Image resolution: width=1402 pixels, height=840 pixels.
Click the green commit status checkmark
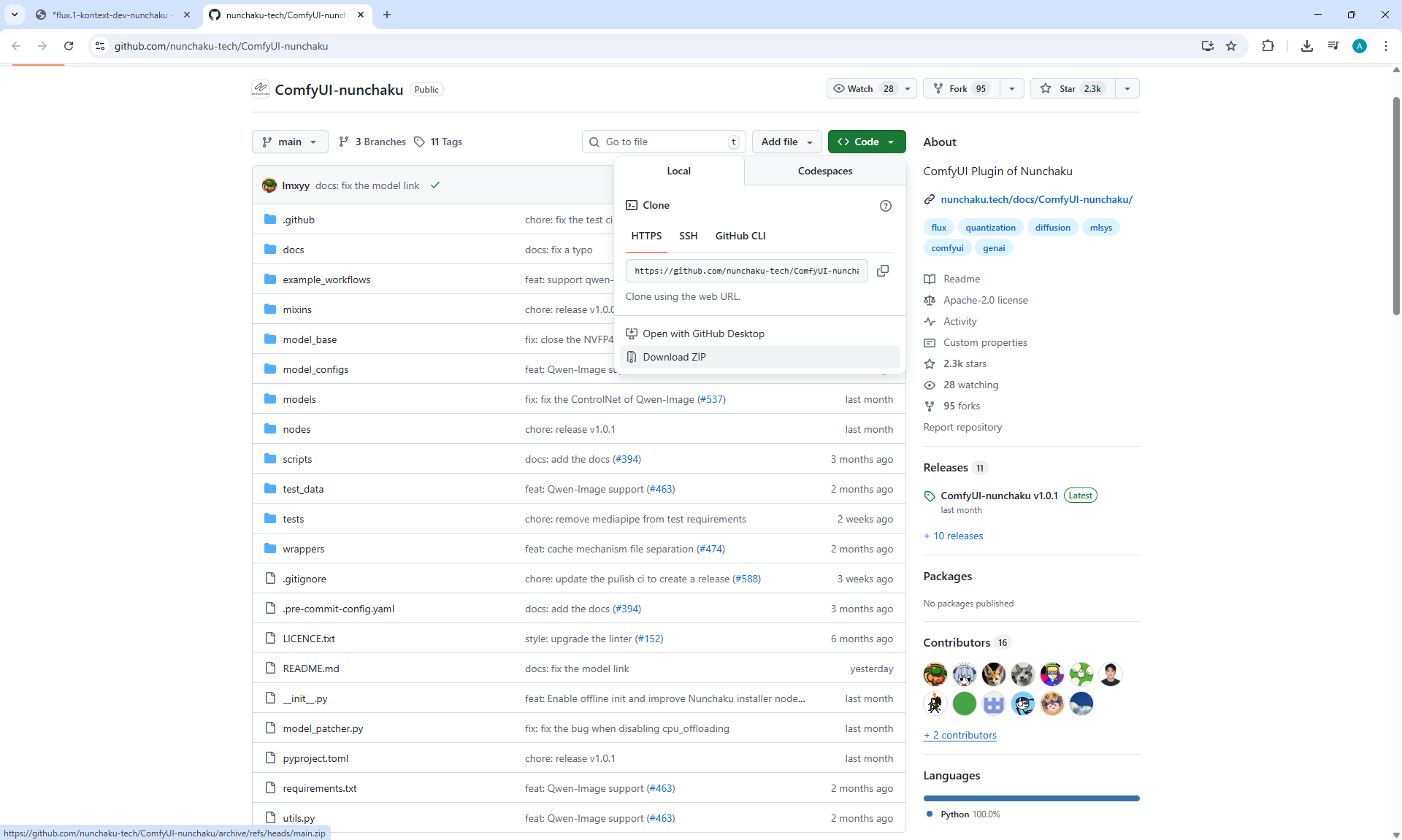[x=435, y=185]
